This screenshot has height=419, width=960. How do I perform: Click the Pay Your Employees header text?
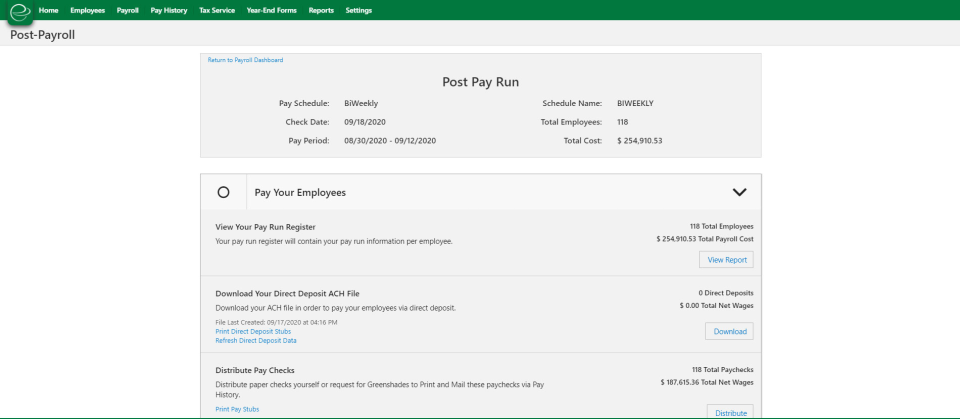[x=300, y=192]
